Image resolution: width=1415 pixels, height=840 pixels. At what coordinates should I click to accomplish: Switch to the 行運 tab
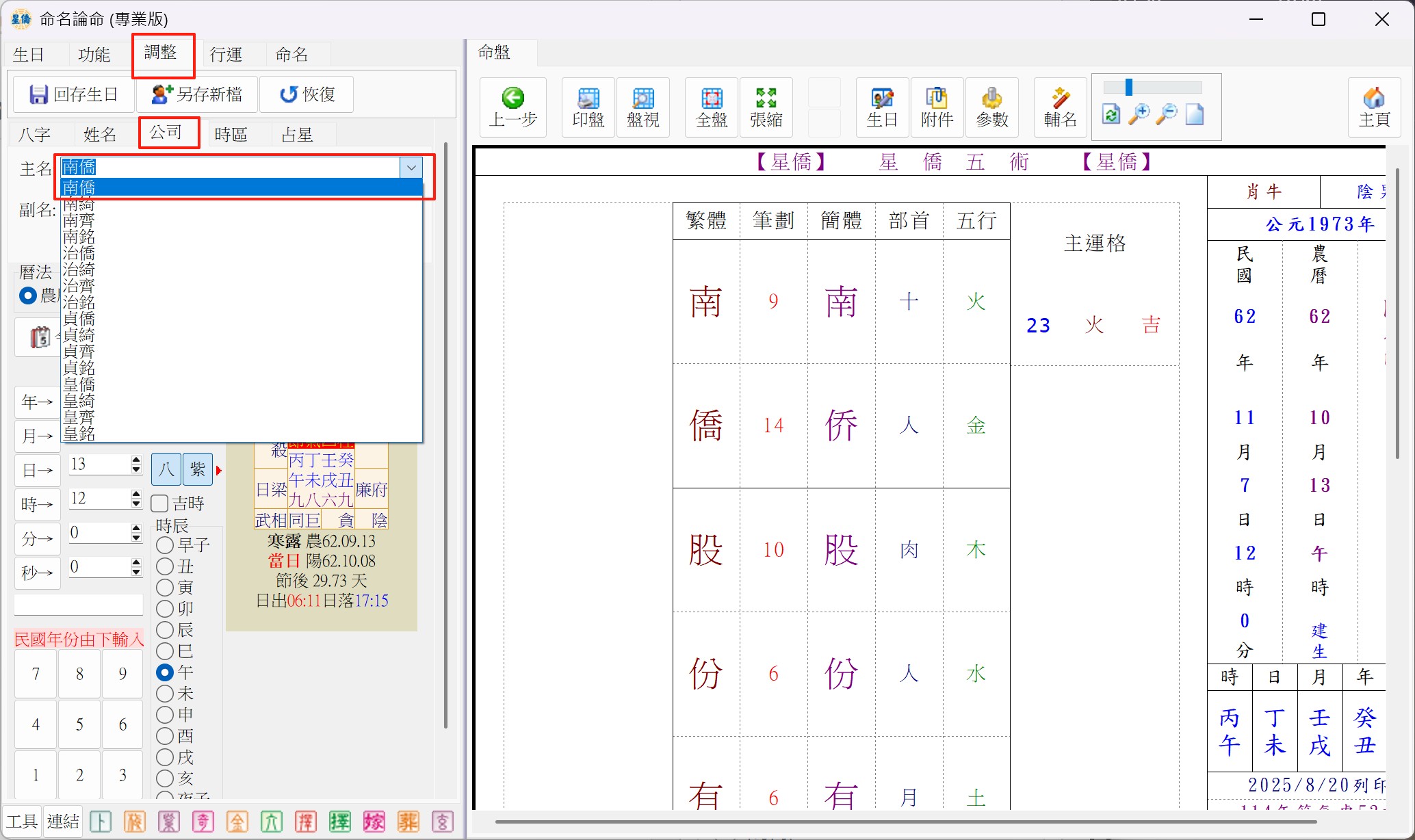point(226,54)
